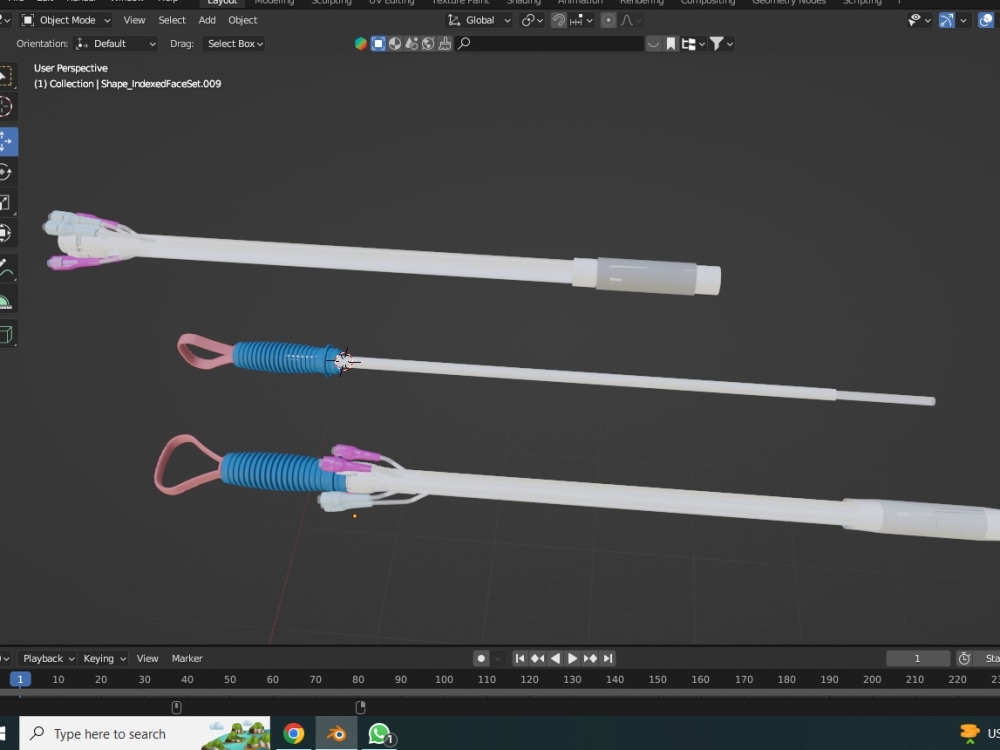The image size is (1000, 750).
Task: Open the pivot point dropdown
Action: [532, 20]
